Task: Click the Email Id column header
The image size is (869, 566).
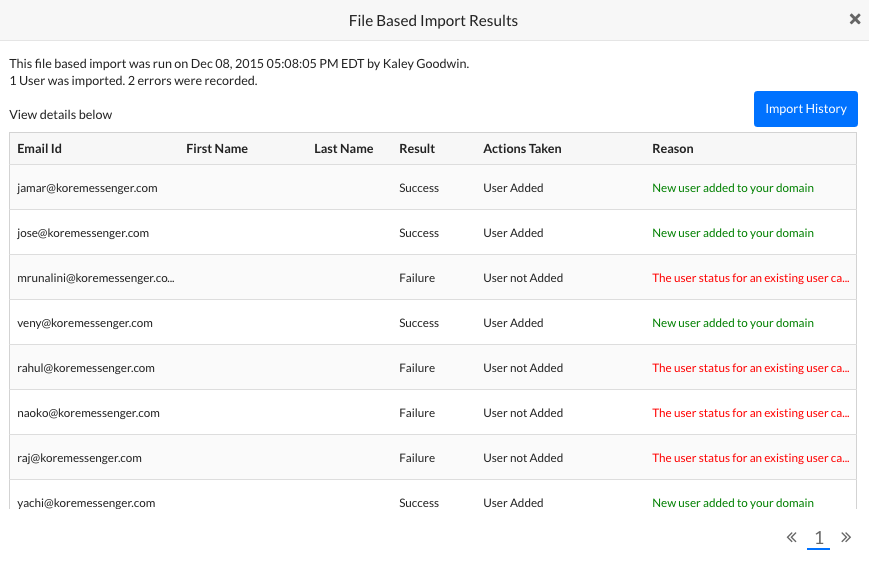Action: click(x=40, y=149)
